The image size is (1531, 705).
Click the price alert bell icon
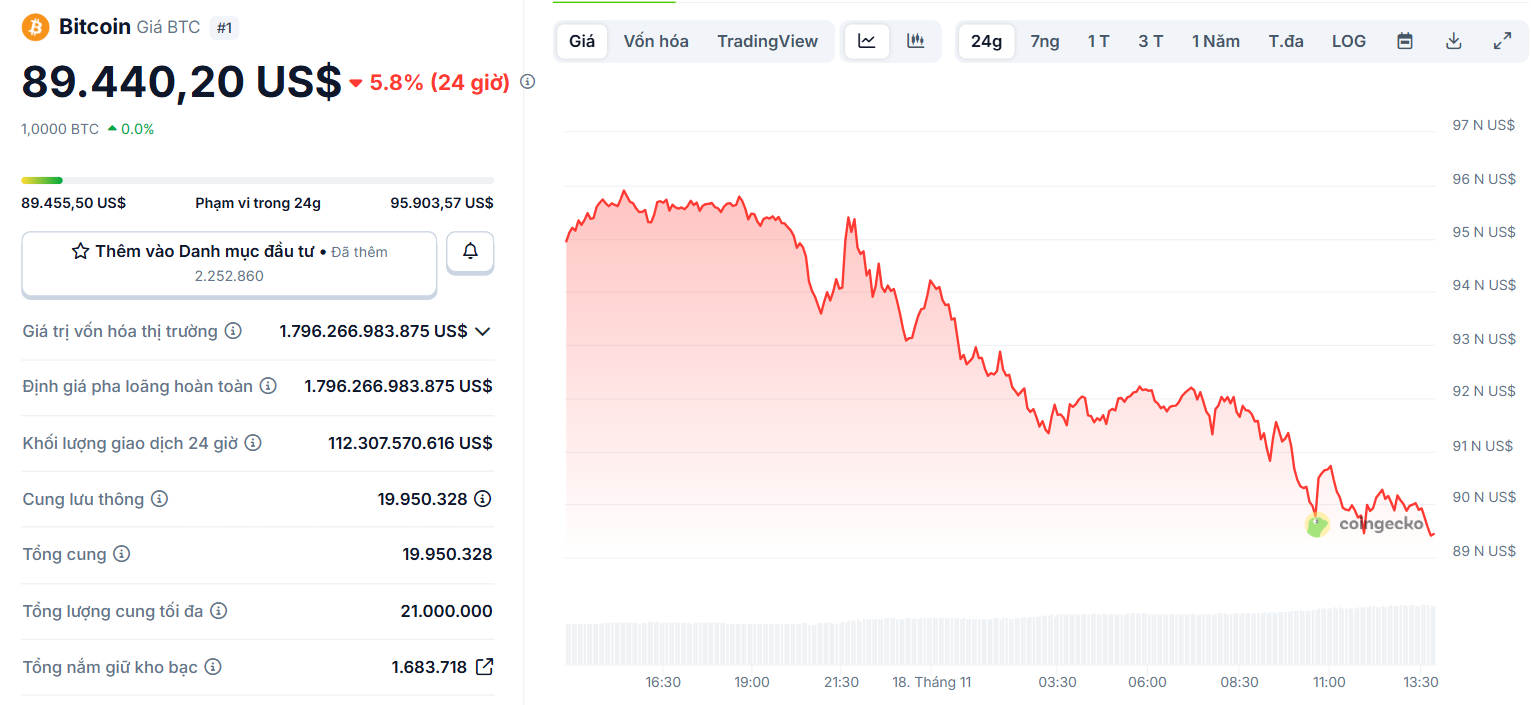pyautogui.click(x=470, y=252)
